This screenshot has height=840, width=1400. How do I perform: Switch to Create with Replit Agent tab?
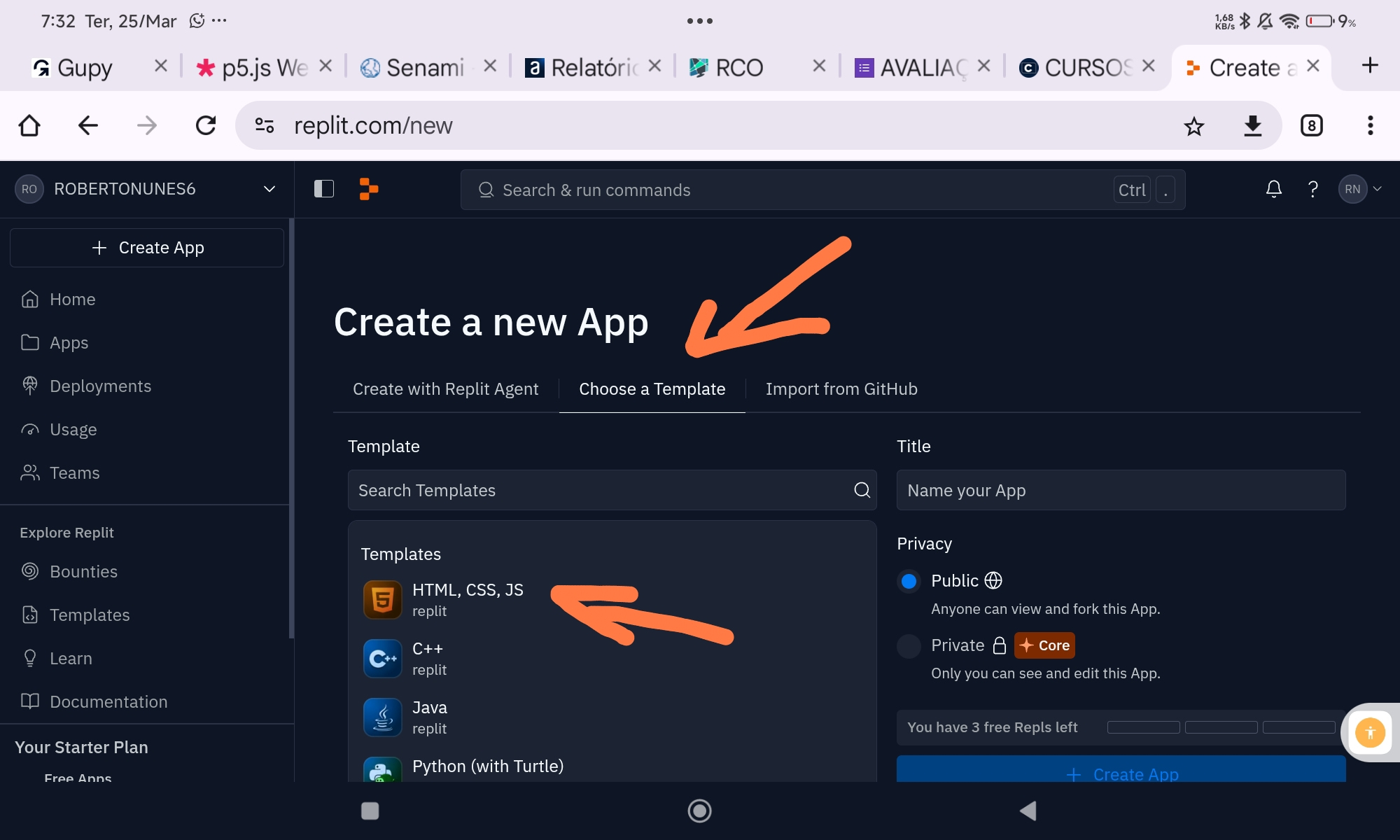(445, 389)
